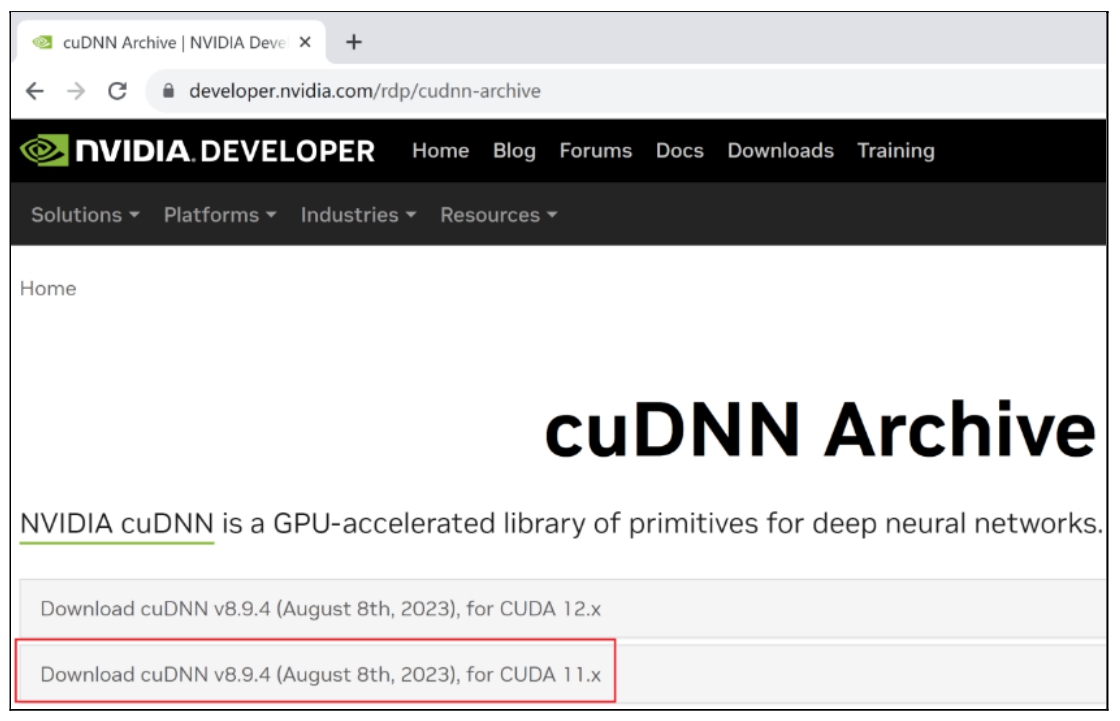Reload the page with refresh icon
1120x721 pixels.
point(117,91)
